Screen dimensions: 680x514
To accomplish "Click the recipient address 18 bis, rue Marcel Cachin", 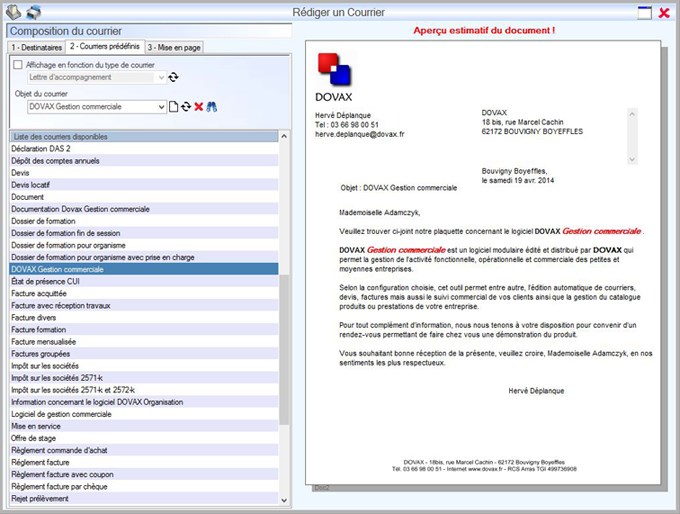I will point(523,122).
